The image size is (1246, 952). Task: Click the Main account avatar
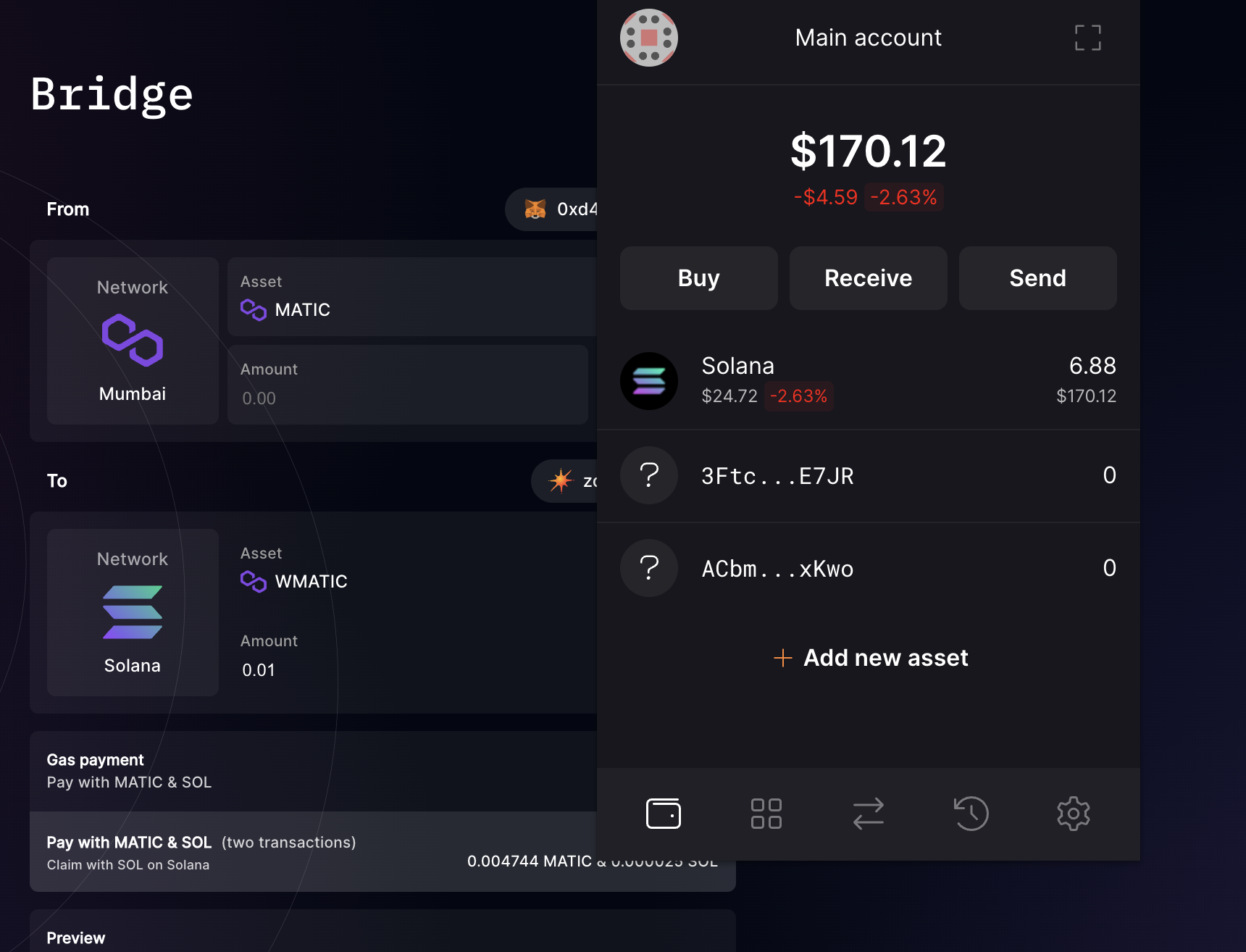click(649, 38)
